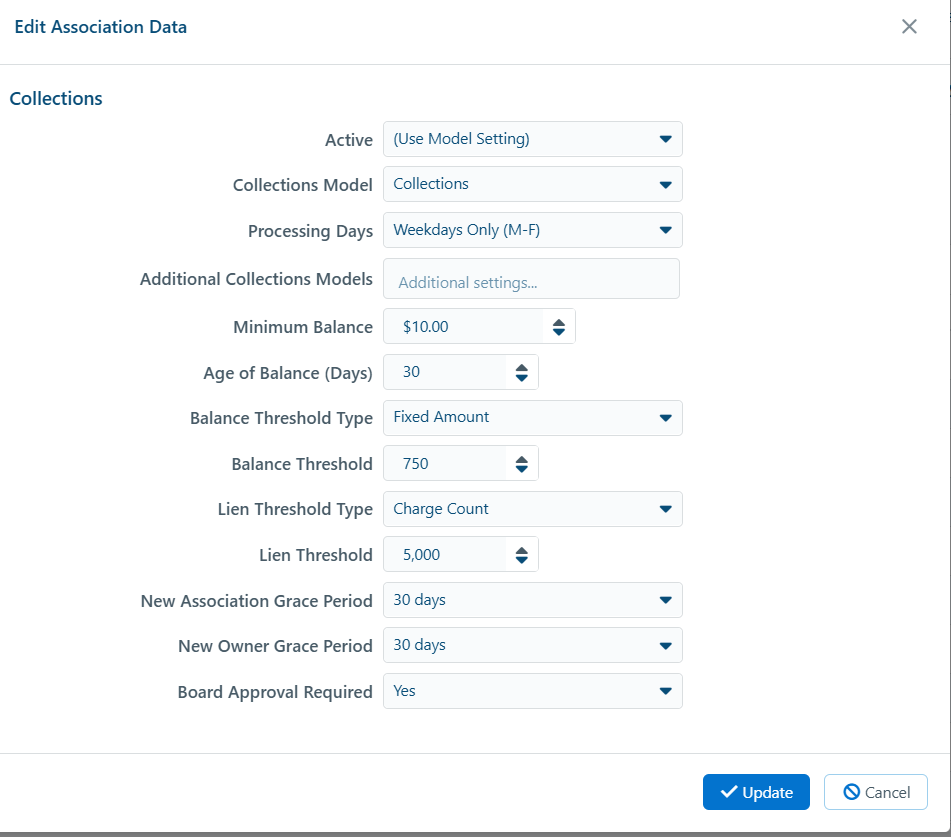Increase Balance Threshold value
Viewport: 951px width, 837px height.
click(522, 459)
